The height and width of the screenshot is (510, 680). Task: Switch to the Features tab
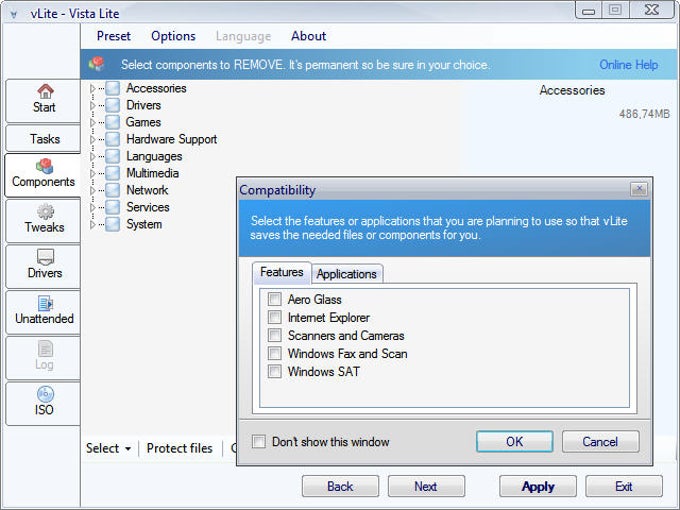(282, 272)
